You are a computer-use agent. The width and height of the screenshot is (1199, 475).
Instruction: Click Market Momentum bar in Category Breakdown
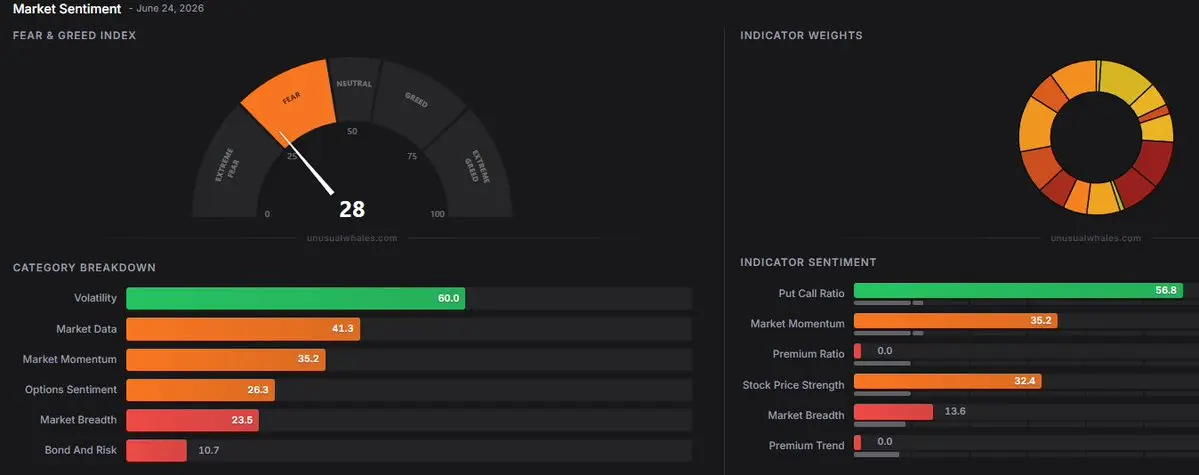click(226, 360)
